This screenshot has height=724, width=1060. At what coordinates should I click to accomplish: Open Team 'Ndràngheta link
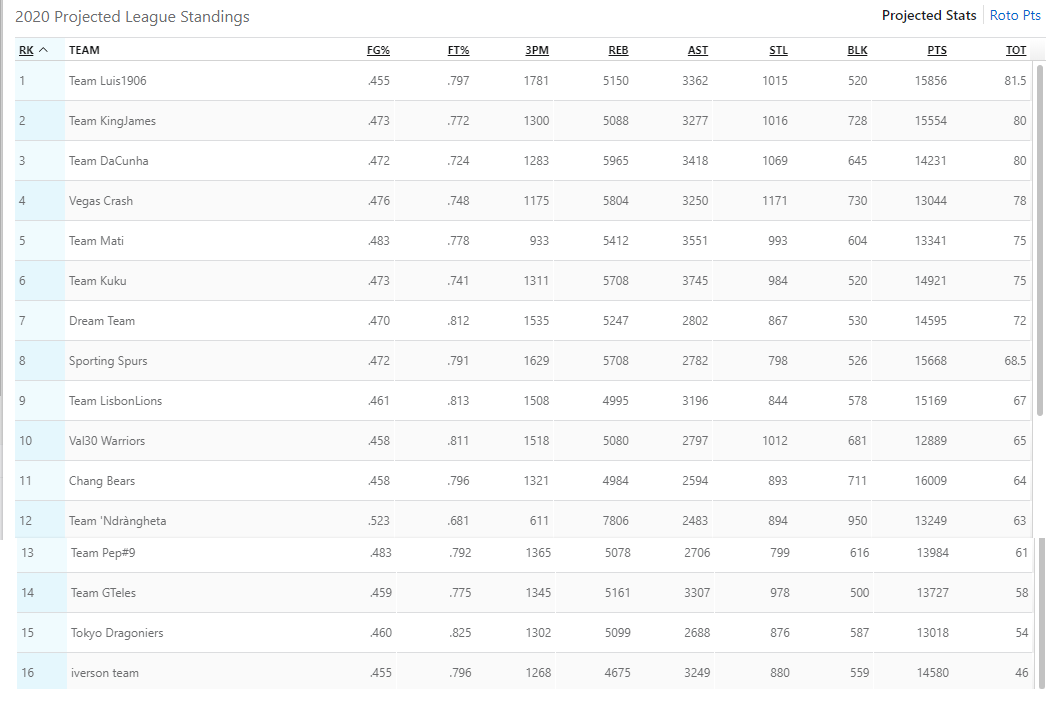coord(117,521)
